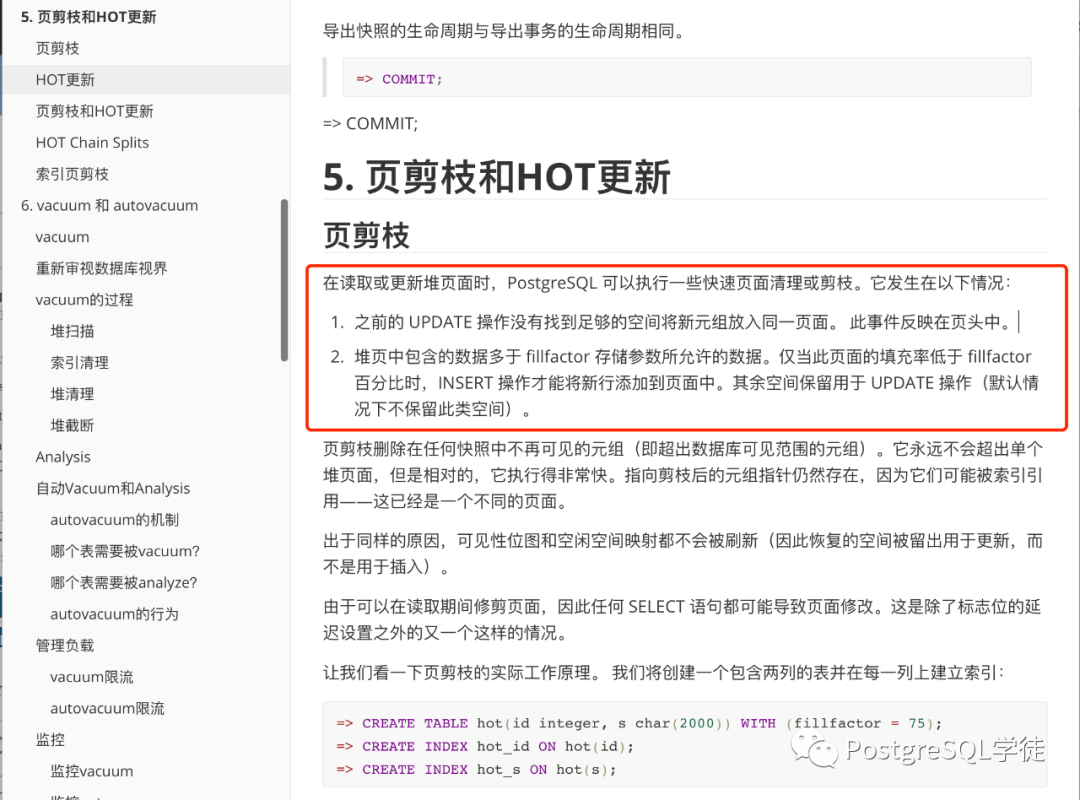Screen dimensions: 1080x800
Task: Go to 页剪枝和HOT更新 sub-entry in outline
Action: 94,112
